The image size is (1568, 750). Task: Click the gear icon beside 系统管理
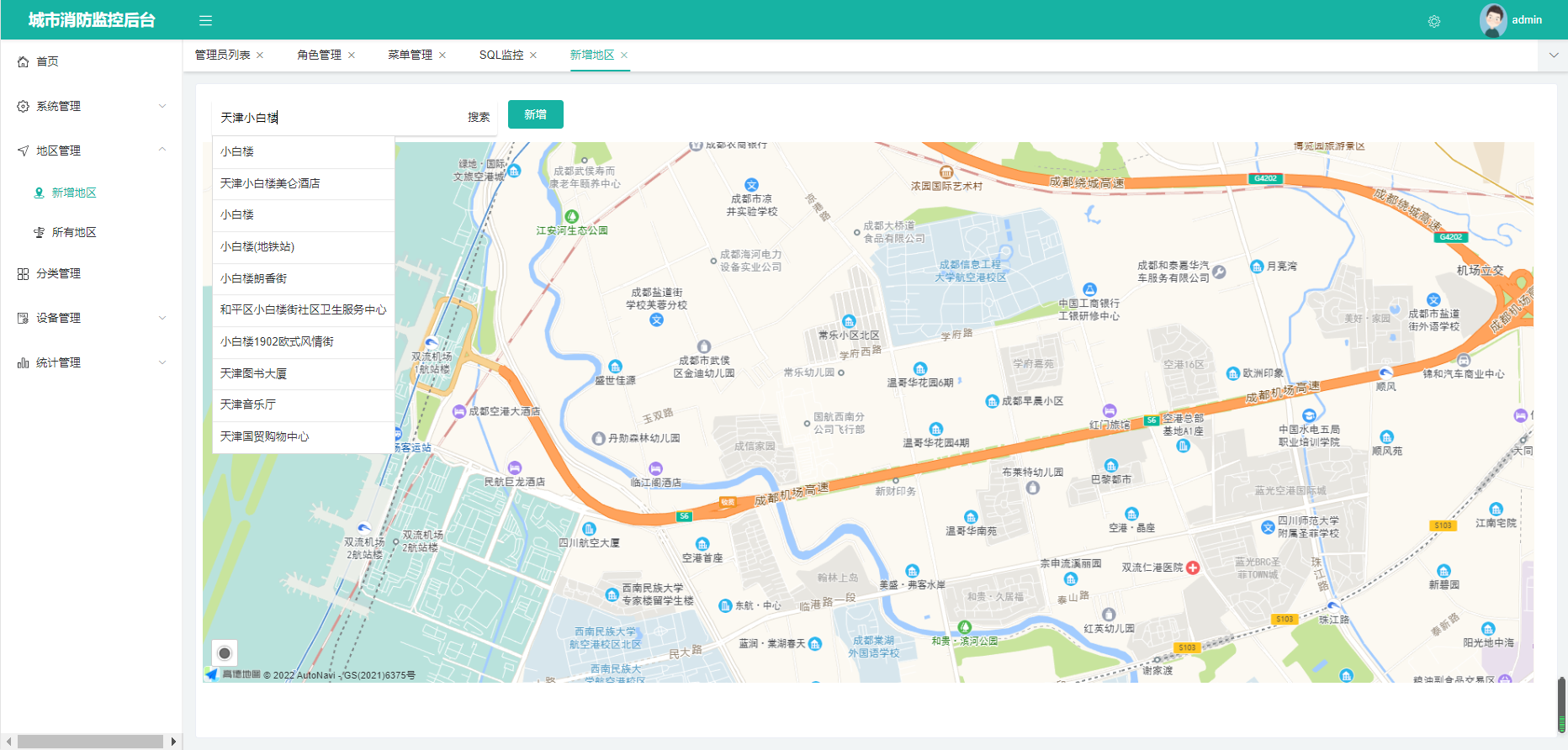coord(24,106)
